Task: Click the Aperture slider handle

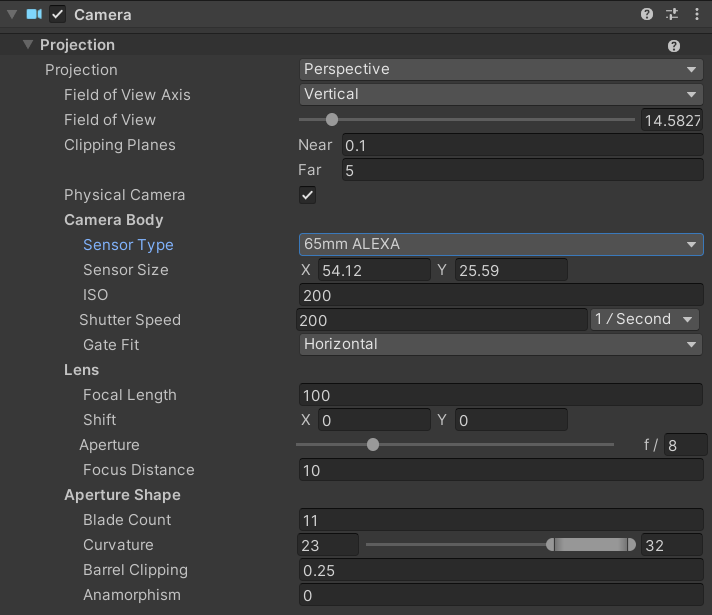Action: pyautogui.click(x=373, y=445)
